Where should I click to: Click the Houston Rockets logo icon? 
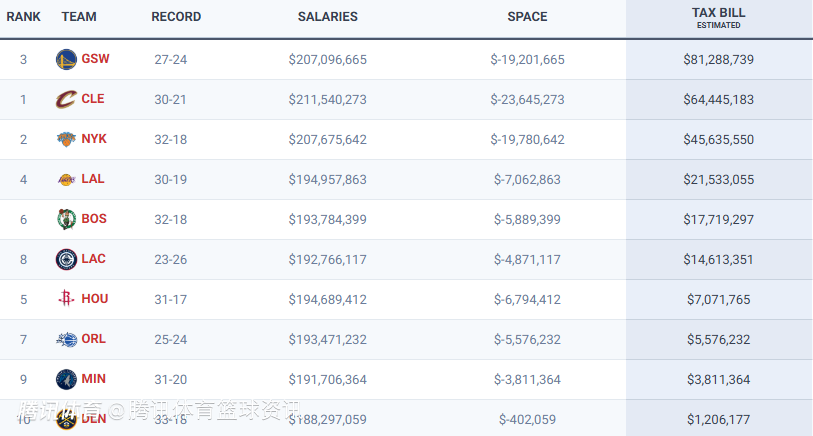coord(66,299)
